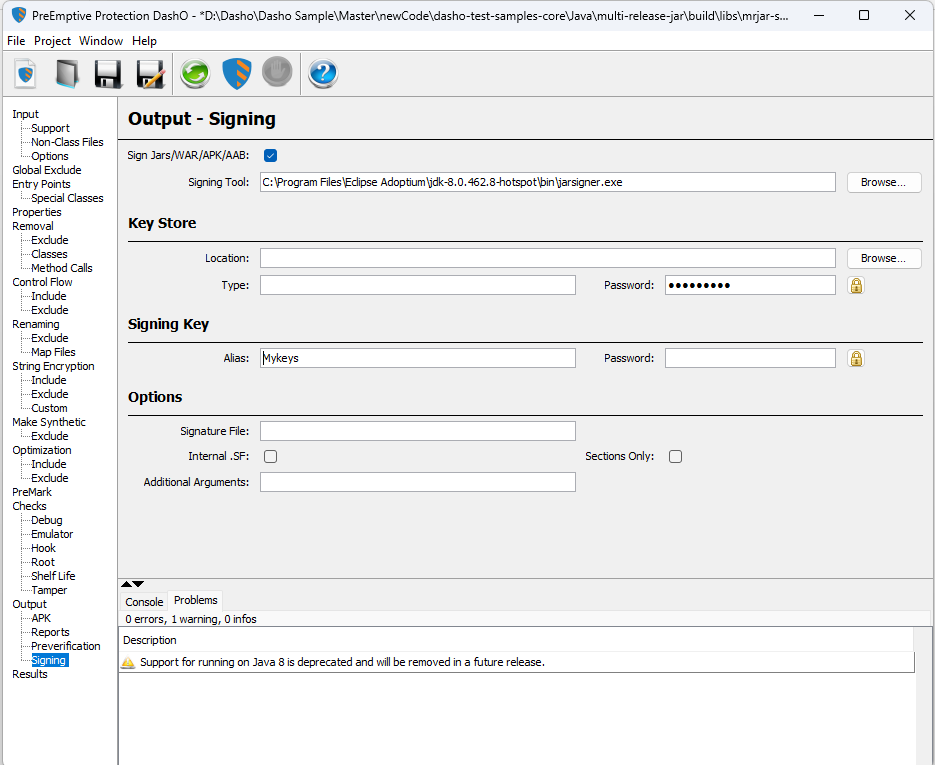This screenshot has width=935, height=765.
Task: Click the Signing Tool path field
Action: pyautogui.click(x=547, y=182)
